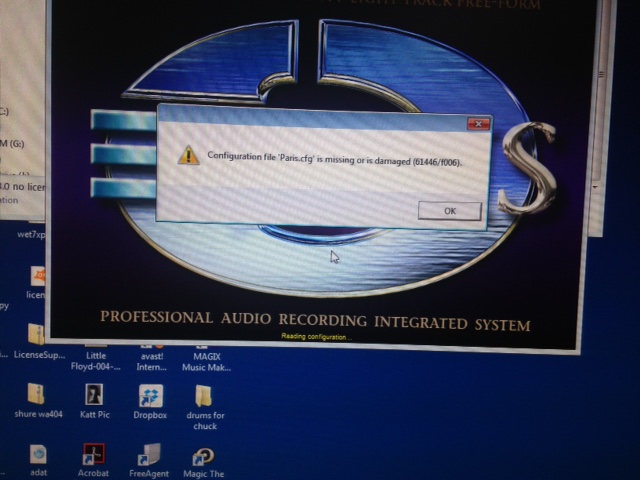Screen dimensions: 640x480
Task: Click OK in the Paris.cfg error dialog
Action: click(x=450, y=211)
